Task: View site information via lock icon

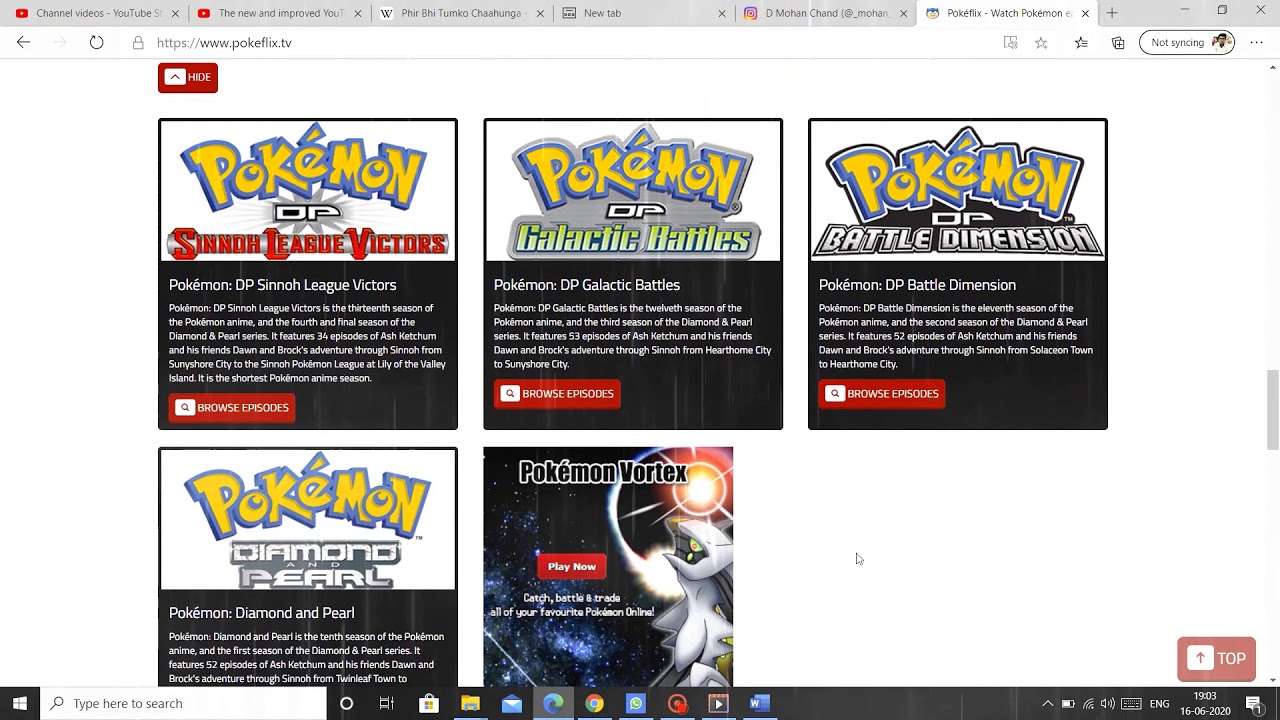Action: coord(138,43)
